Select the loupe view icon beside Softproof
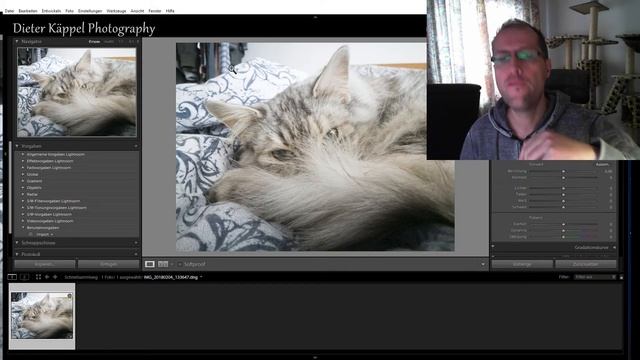 coord(150,264)
